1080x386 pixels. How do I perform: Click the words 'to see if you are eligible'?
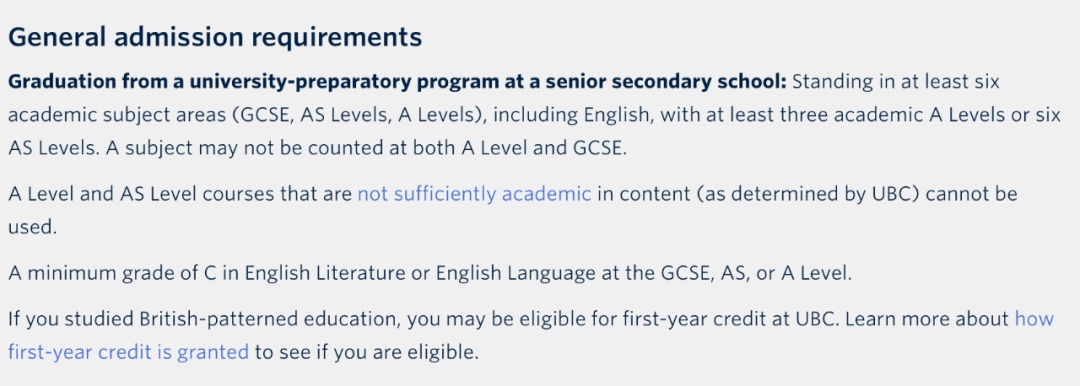[366, 352]
